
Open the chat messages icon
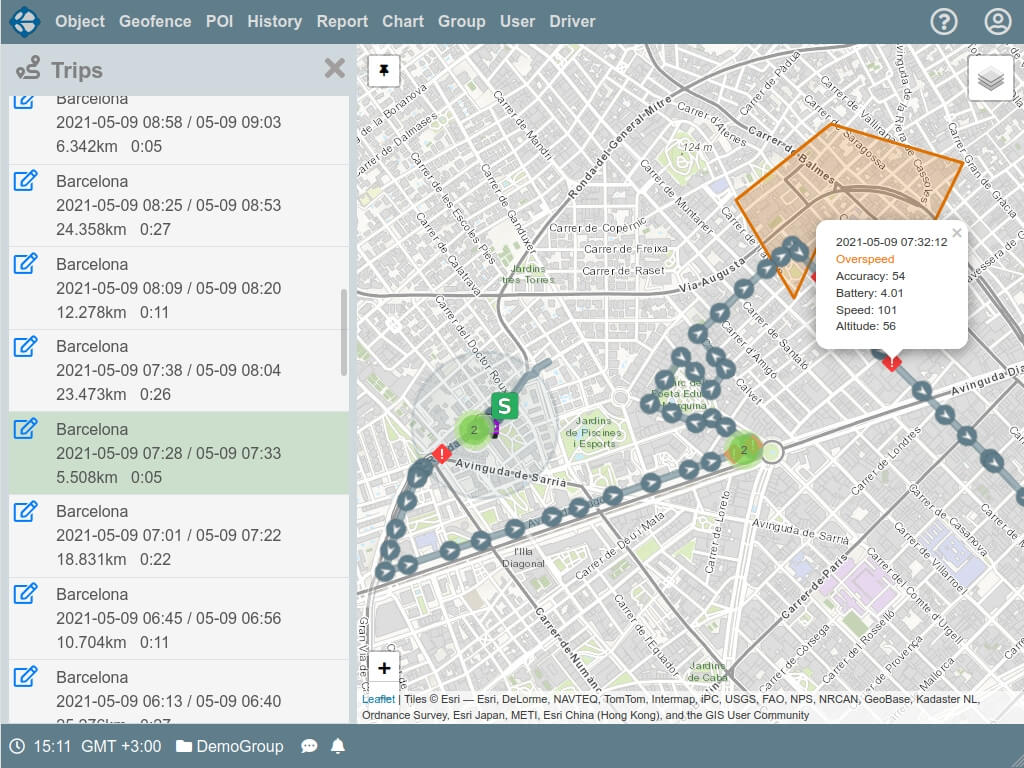(x=309, y=746)
